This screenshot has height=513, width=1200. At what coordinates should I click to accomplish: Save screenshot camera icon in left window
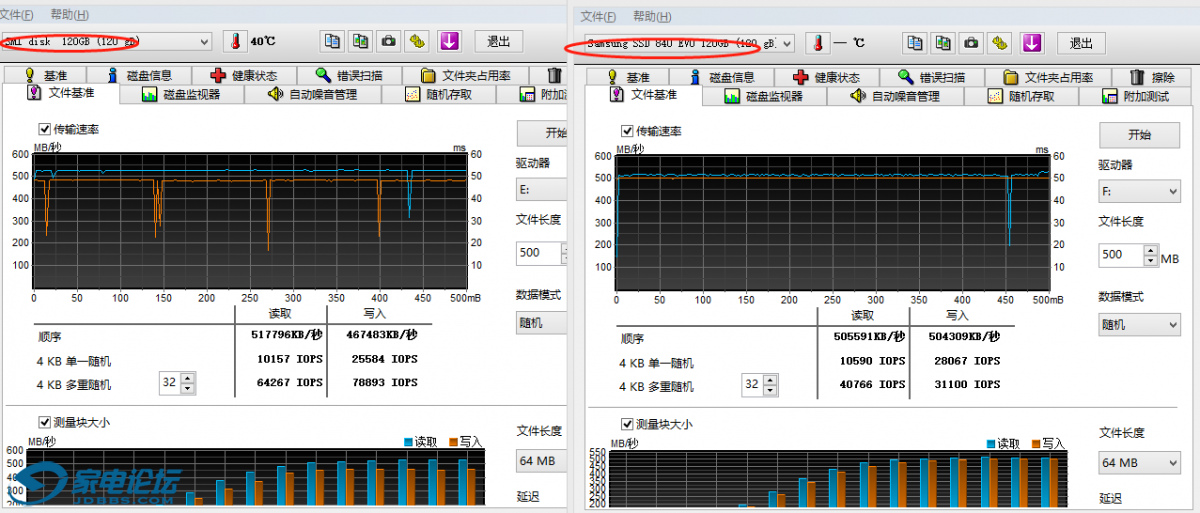(389, 41)
